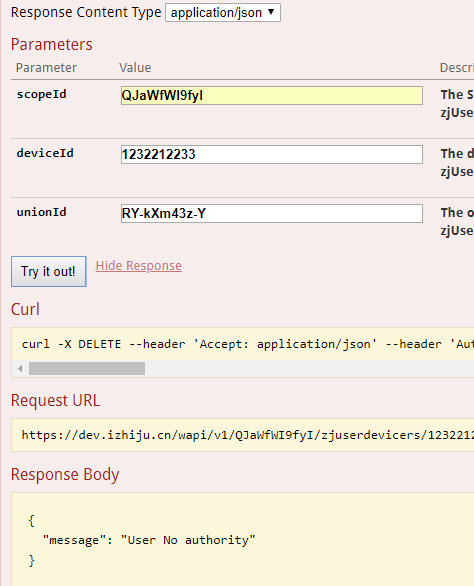This screenshot has height=586, width=474.
Task: Click the Curl section heading
Action: pyautogui.click(x=25, y=309)
